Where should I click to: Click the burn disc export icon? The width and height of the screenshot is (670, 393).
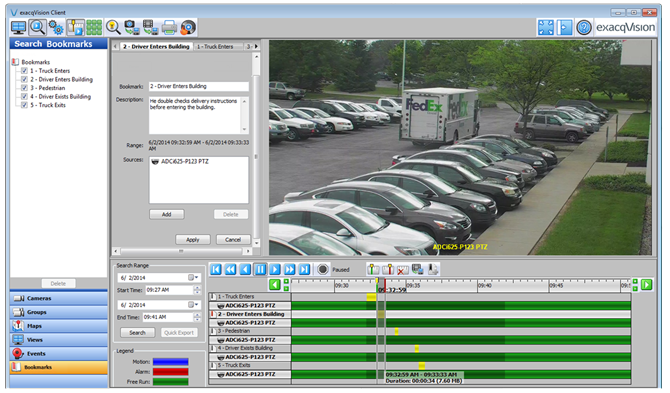pos(188,28)
